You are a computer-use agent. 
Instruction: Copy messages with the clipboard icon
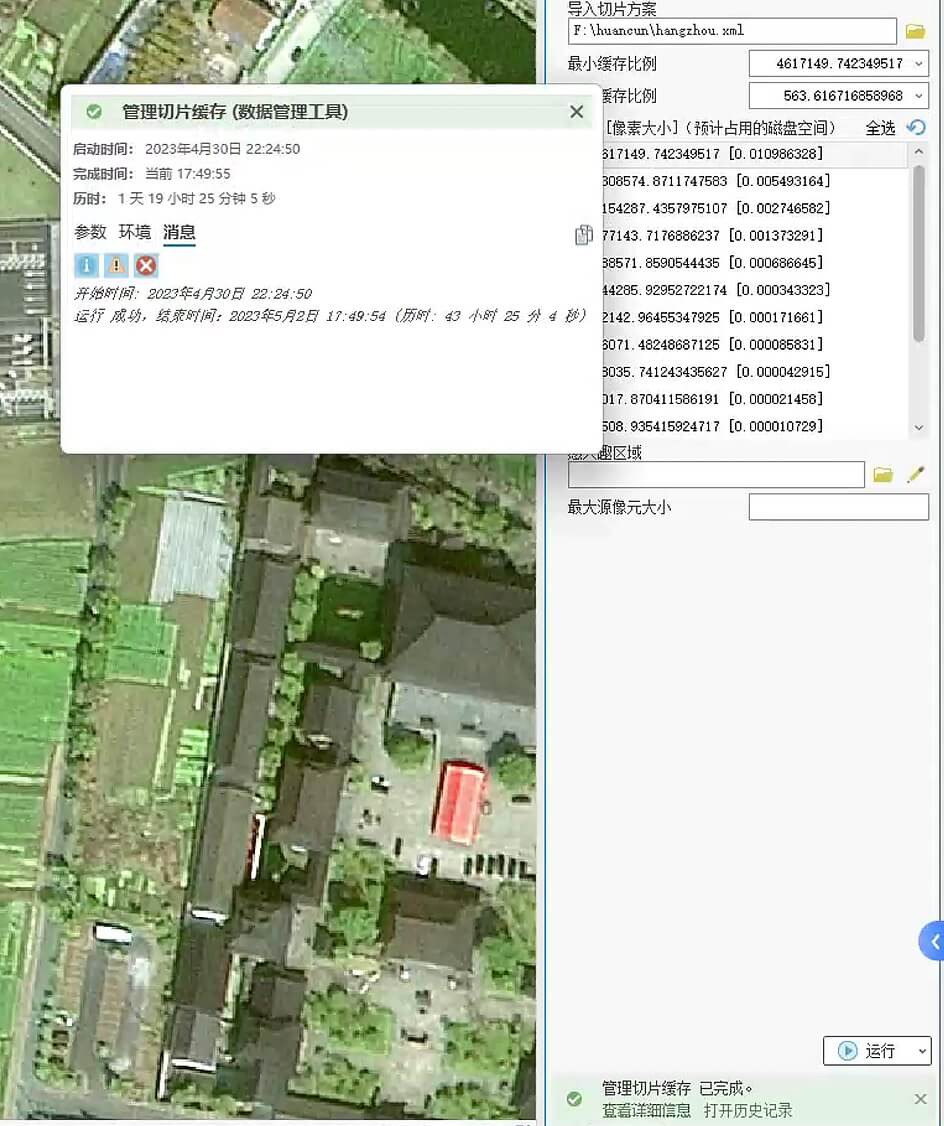pyautogui.click(x=584, y=235)
